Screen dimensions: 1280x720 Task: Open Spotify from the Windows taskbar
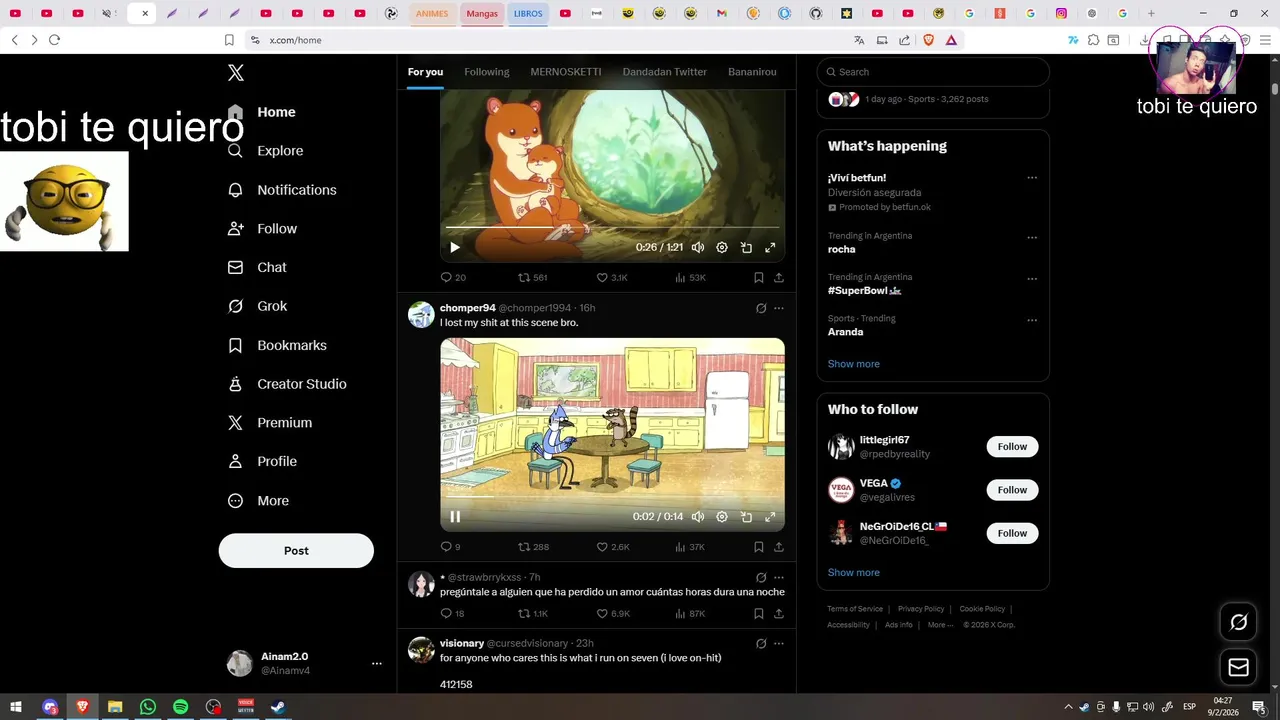[x=180, y=707]
